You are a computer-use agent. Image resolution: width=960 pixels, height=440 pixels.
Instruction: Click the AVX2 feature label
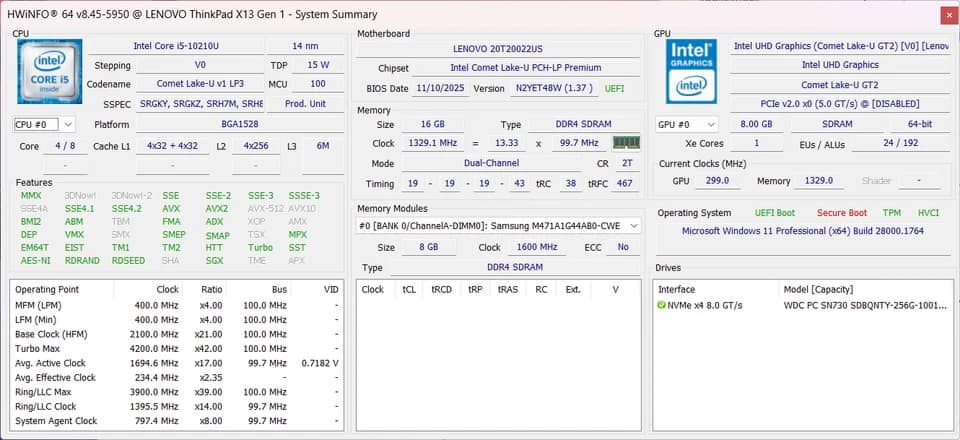click(x=217, y=209)
